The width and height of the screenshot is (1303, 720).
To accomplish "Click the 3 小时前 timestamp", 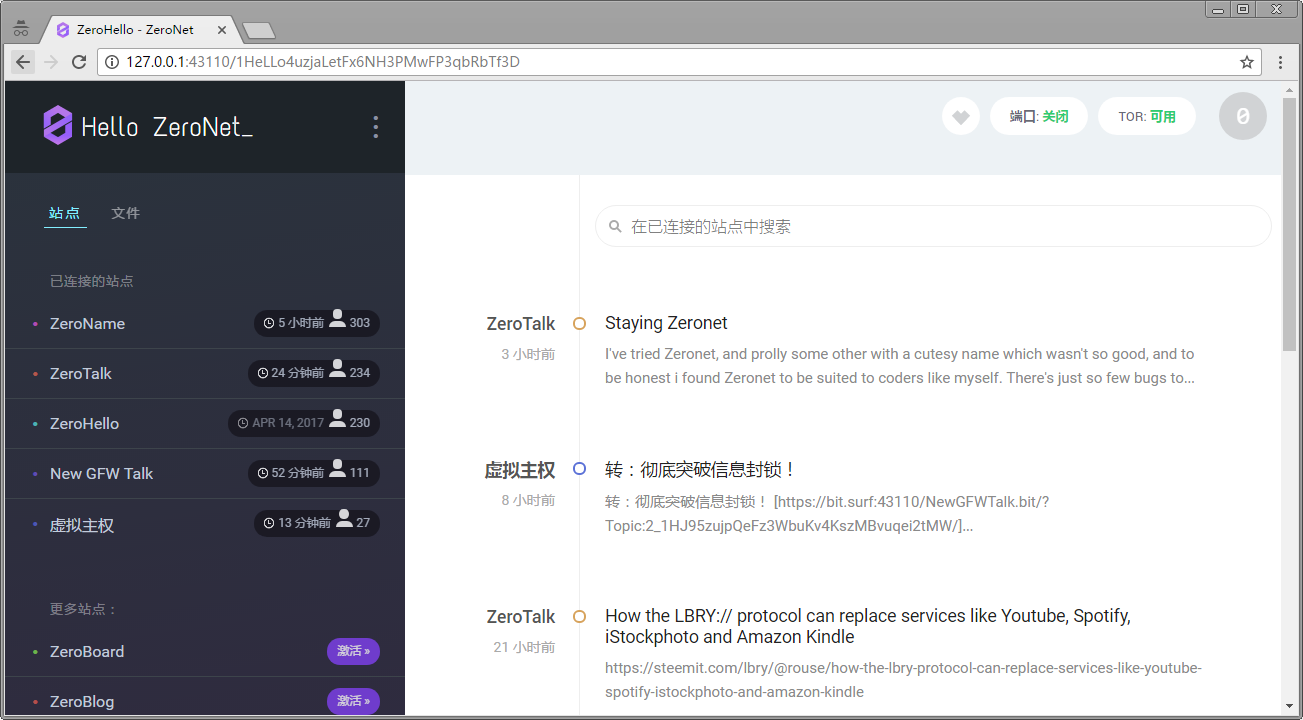I will [x=528, y=354].
